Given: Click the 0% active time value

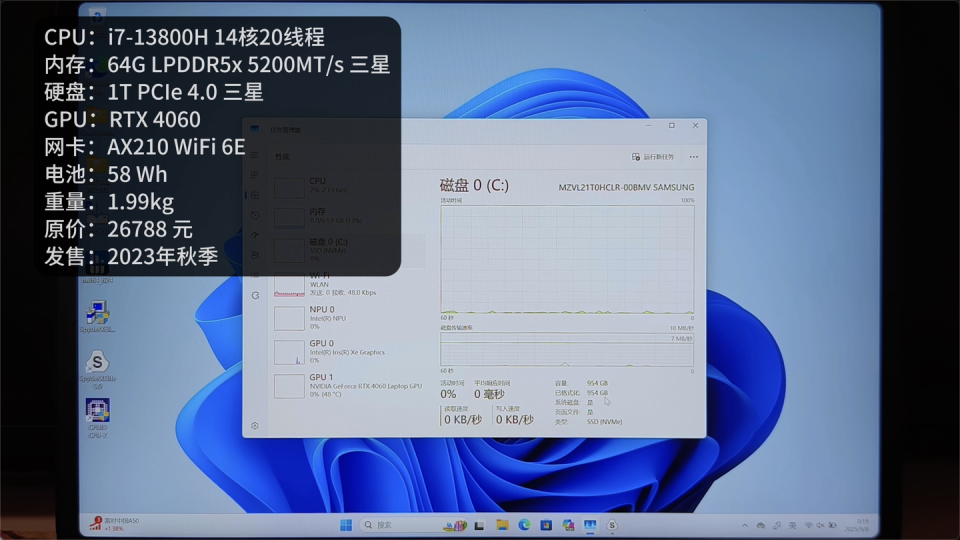Looking at the screenshot, I should [x=448, y=394].
